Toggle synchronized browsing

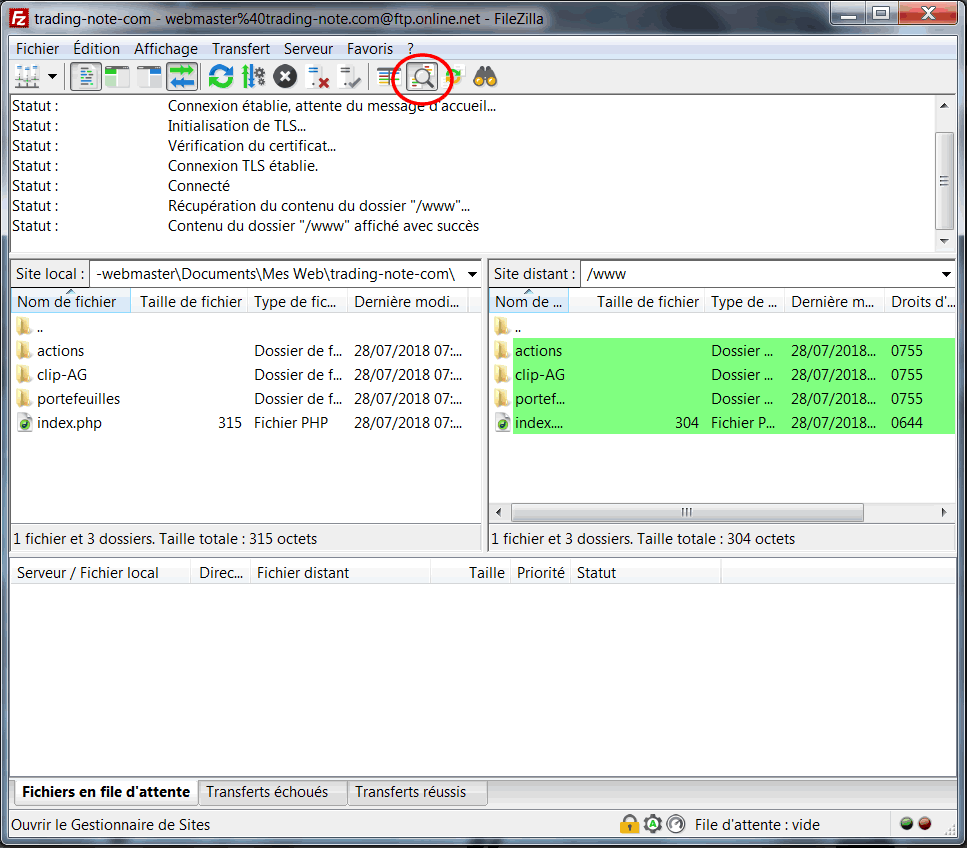[x=454, y=77]
